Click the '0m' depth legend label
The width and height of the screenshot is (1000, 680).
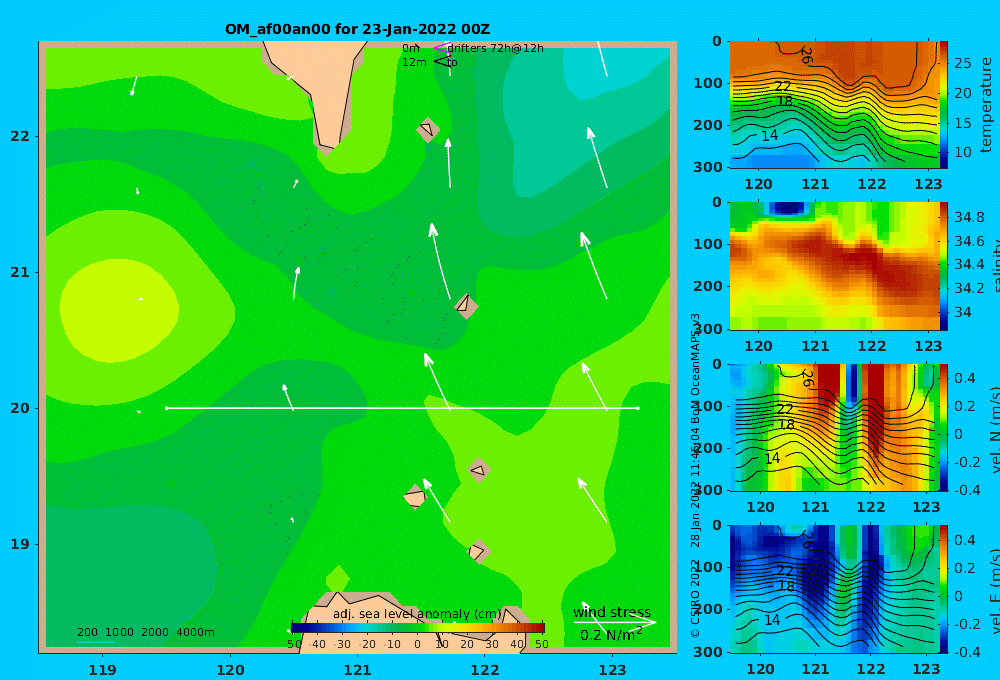coord(411,48)
